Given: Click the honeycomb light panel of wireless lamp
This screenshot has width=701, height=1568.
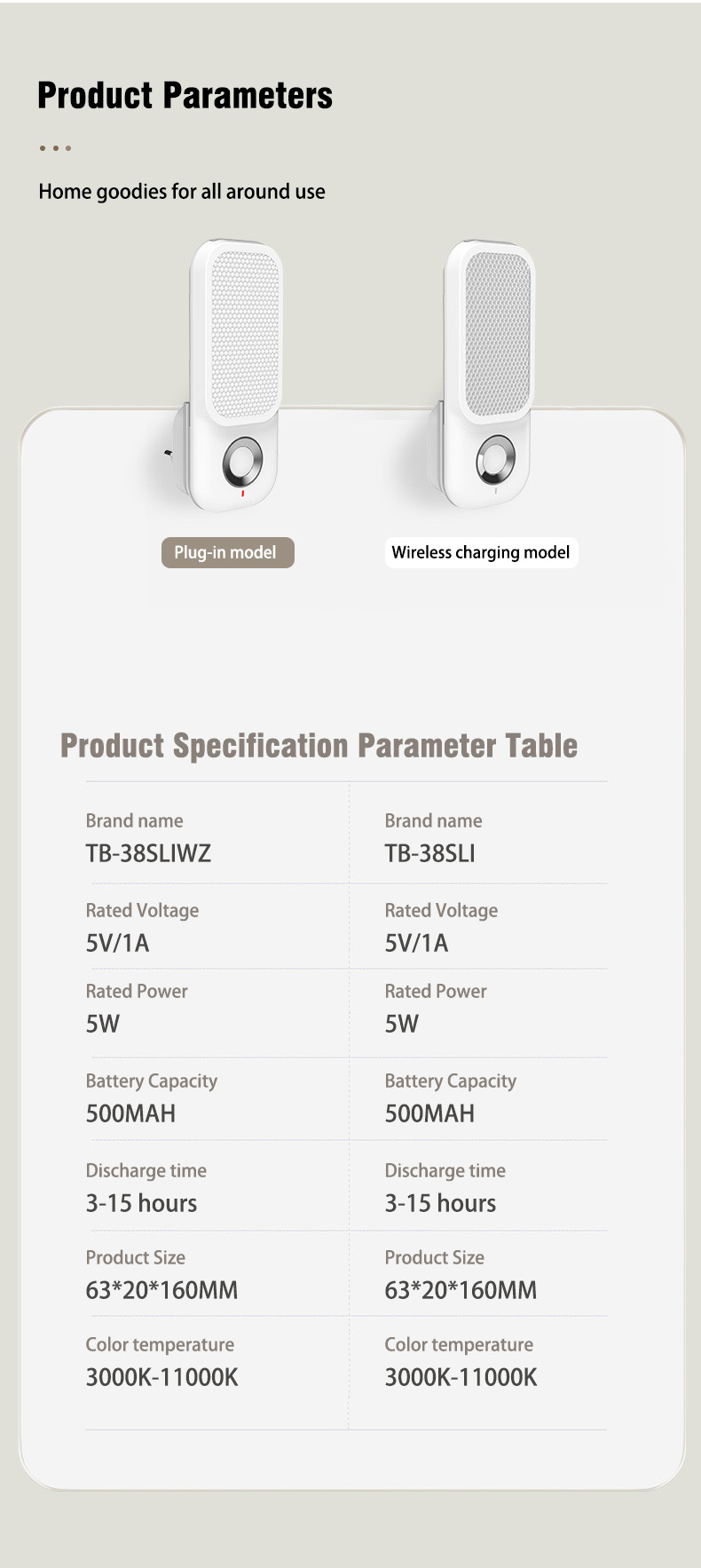Looking at the screenshot, I should 498,335.
